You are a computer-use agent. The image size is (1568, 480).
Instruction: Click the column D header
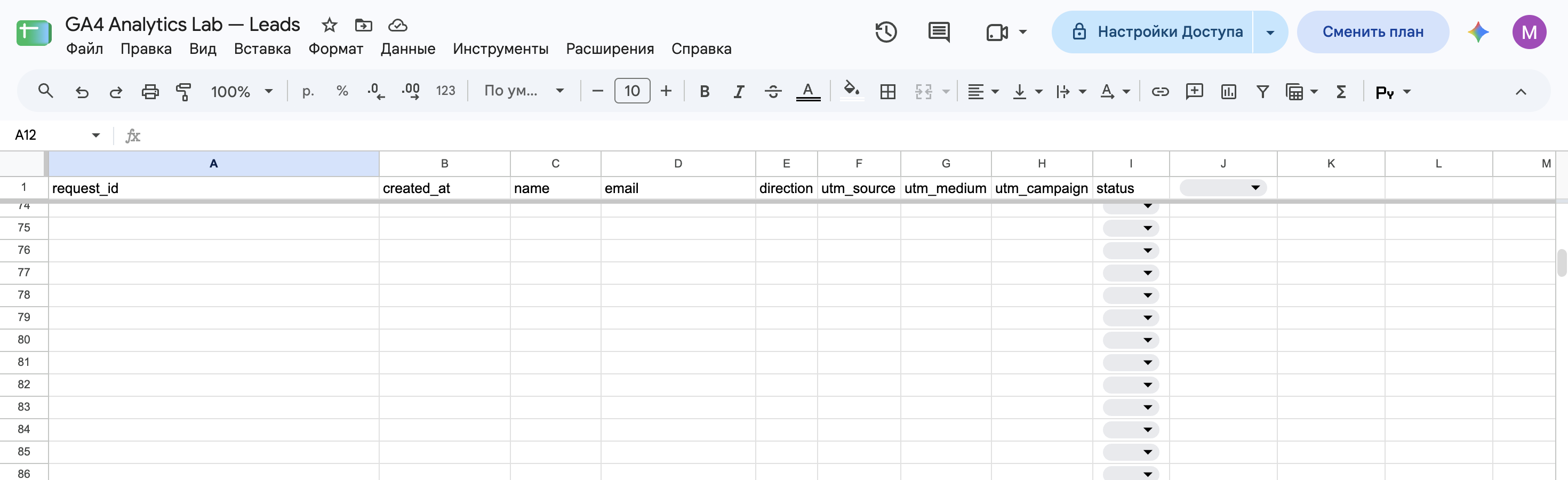678,163
